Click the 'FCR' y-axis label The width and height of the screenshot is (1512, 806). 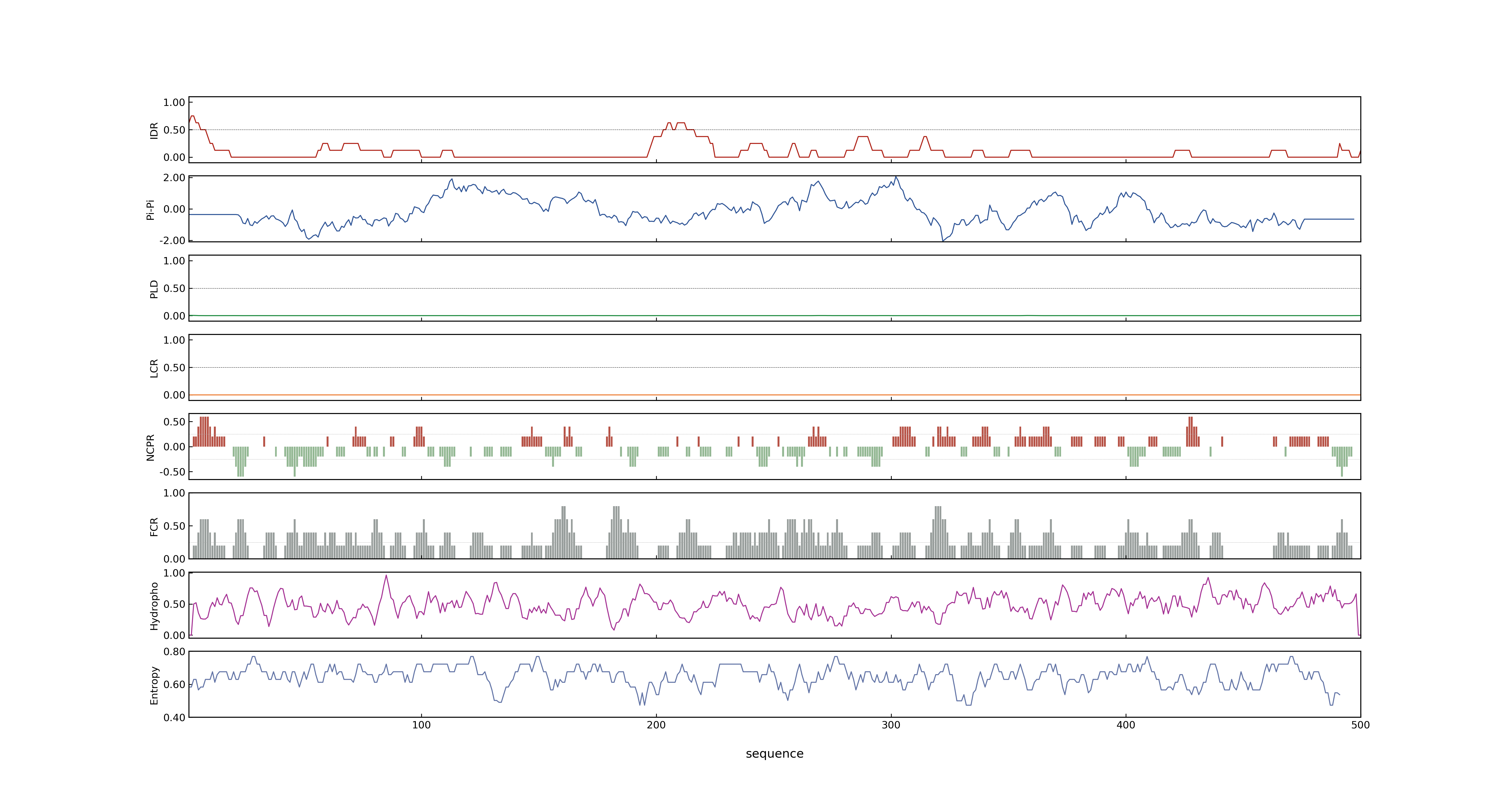pos(154,527)
